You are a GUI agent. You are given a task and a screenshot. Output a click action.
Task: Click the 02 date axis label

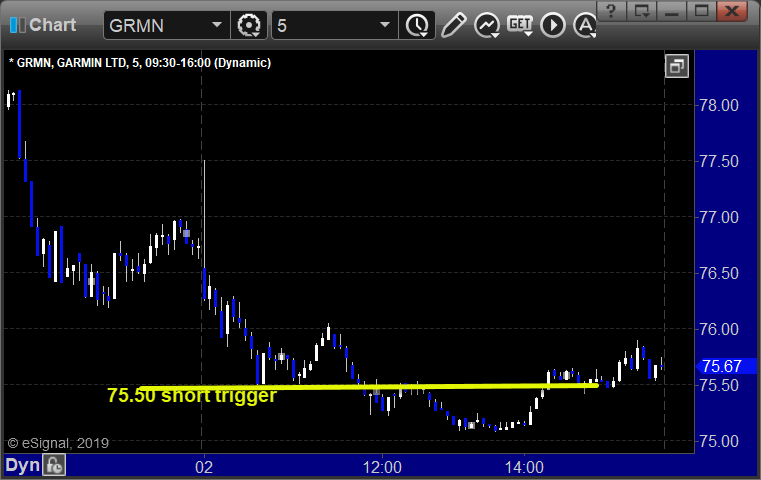204,467
